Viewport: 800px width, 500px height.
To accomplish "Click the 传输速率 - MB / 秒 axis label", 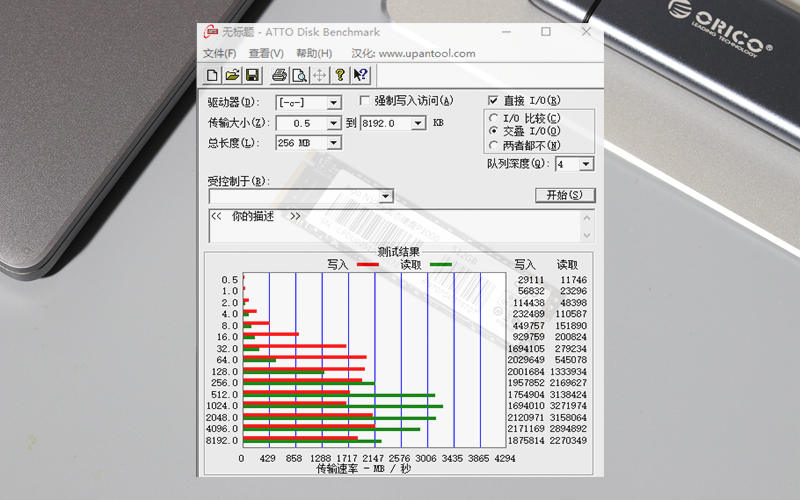I will 363,468.
